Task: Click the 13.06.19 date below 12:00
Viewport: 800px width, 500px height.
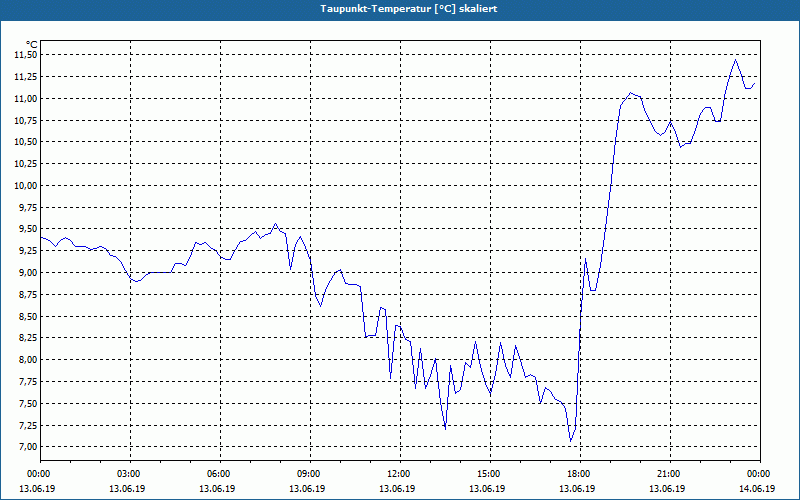Action: tap(397, 488)
